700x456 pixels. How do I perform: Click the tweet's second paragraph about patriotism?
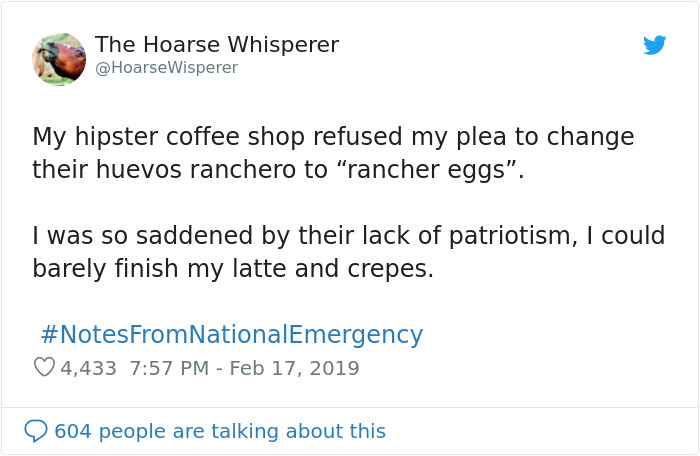[350, 252]
